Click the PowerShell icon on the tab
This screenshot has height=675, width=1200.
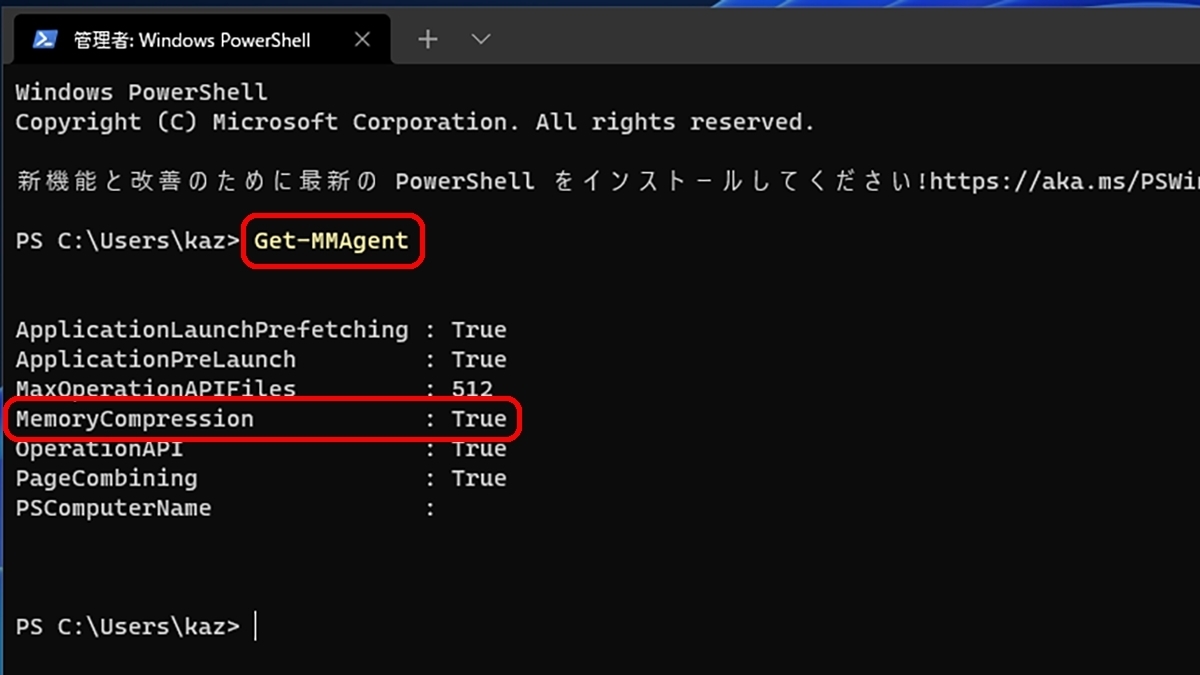pyautogui.click(x=45, y=39)
